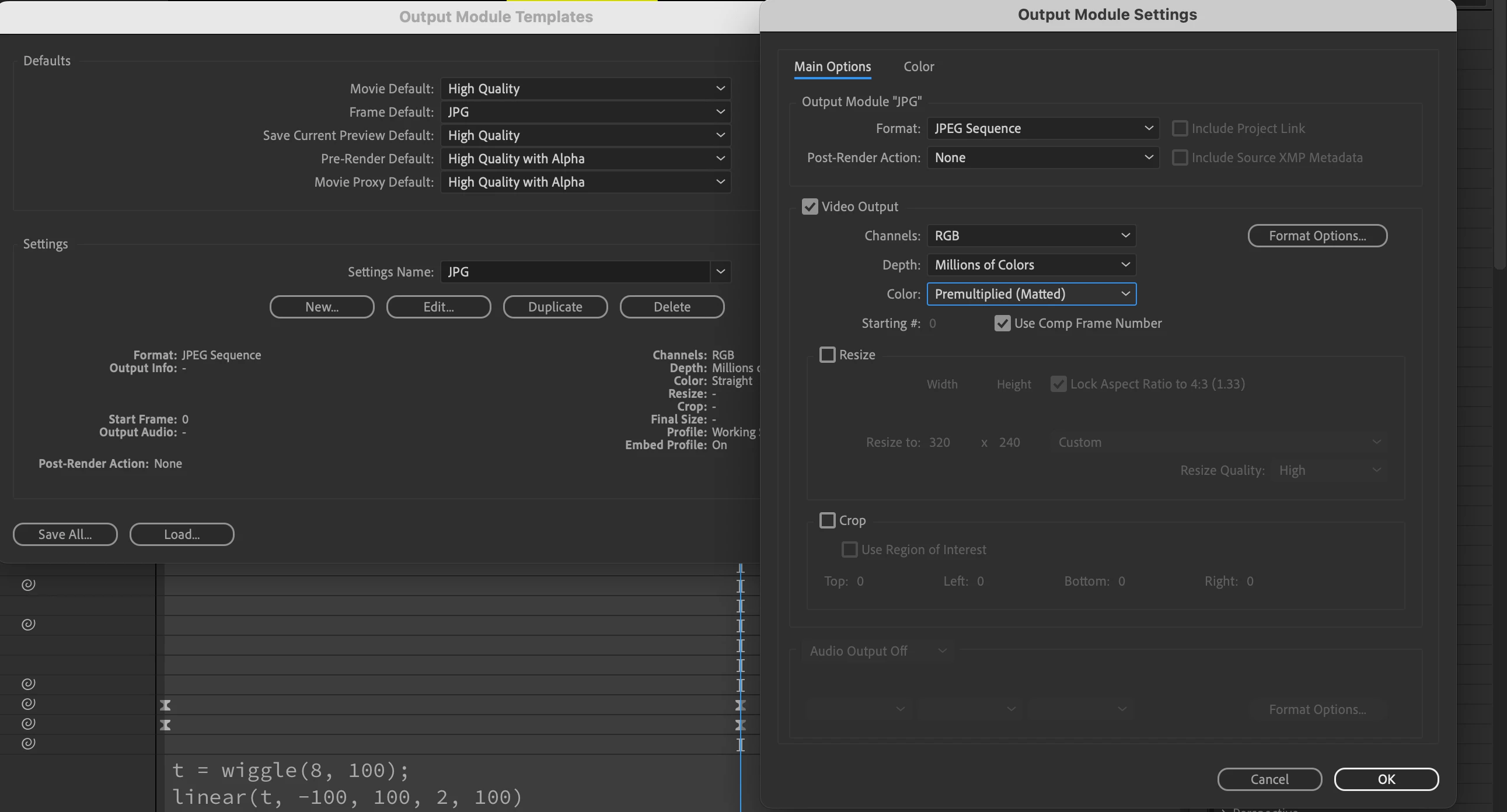Click the bottommost expression pick whip spiral

(x=28, y=743)
